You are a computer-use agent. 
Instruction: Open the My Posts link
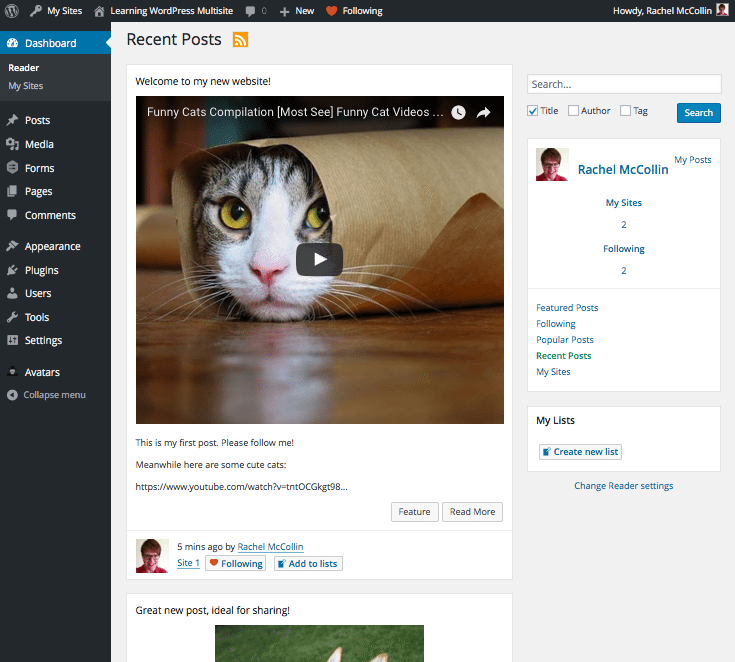pyautogui.click(x=692, y=160)
